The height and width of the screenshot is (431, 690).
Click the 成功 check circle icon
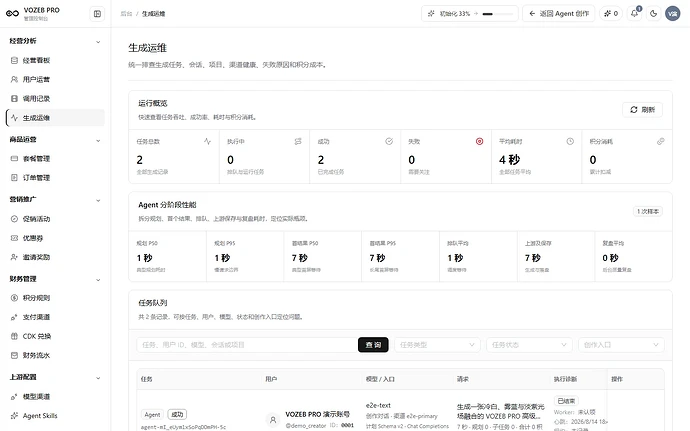389,141
